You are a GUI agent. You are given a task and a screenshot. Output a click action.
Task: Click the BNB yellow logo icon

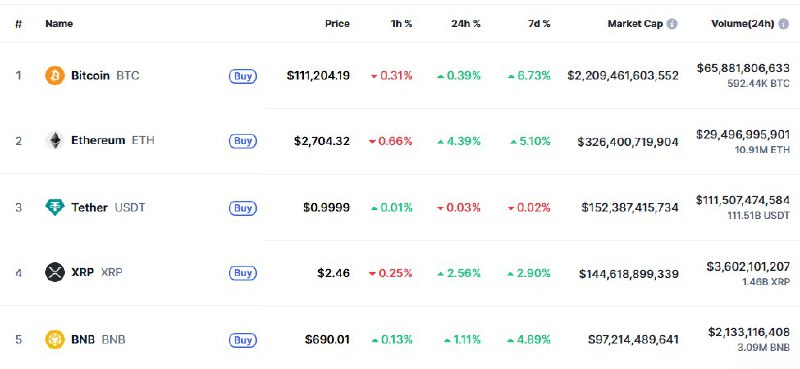[55, 339]
